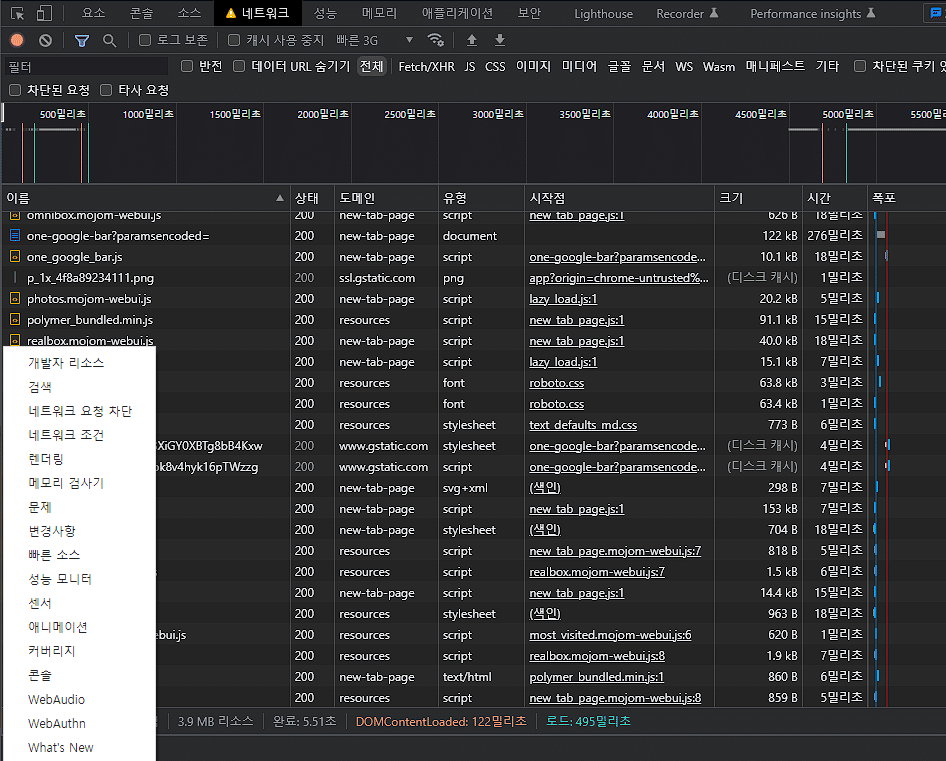
Task: Open the 성능 tab
Action: point(325,13)
